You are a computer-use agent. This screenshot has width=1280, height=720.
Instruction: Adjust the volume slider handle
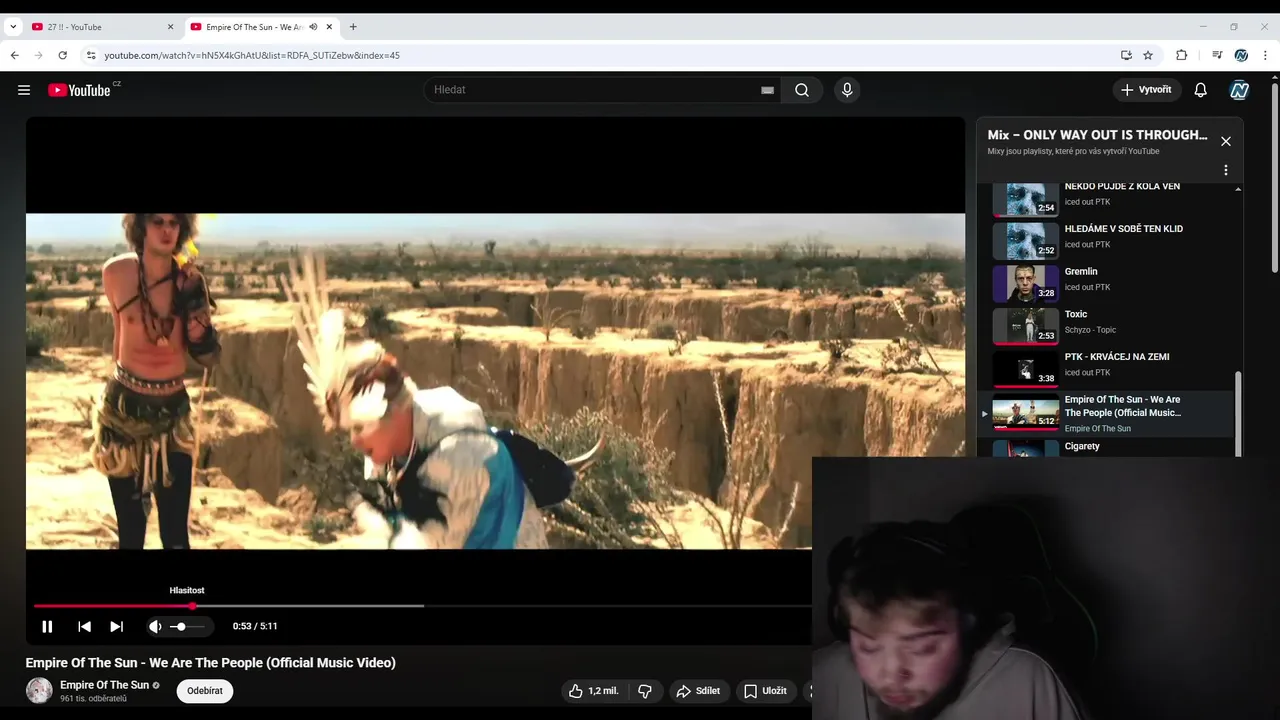tap(180, 626)
